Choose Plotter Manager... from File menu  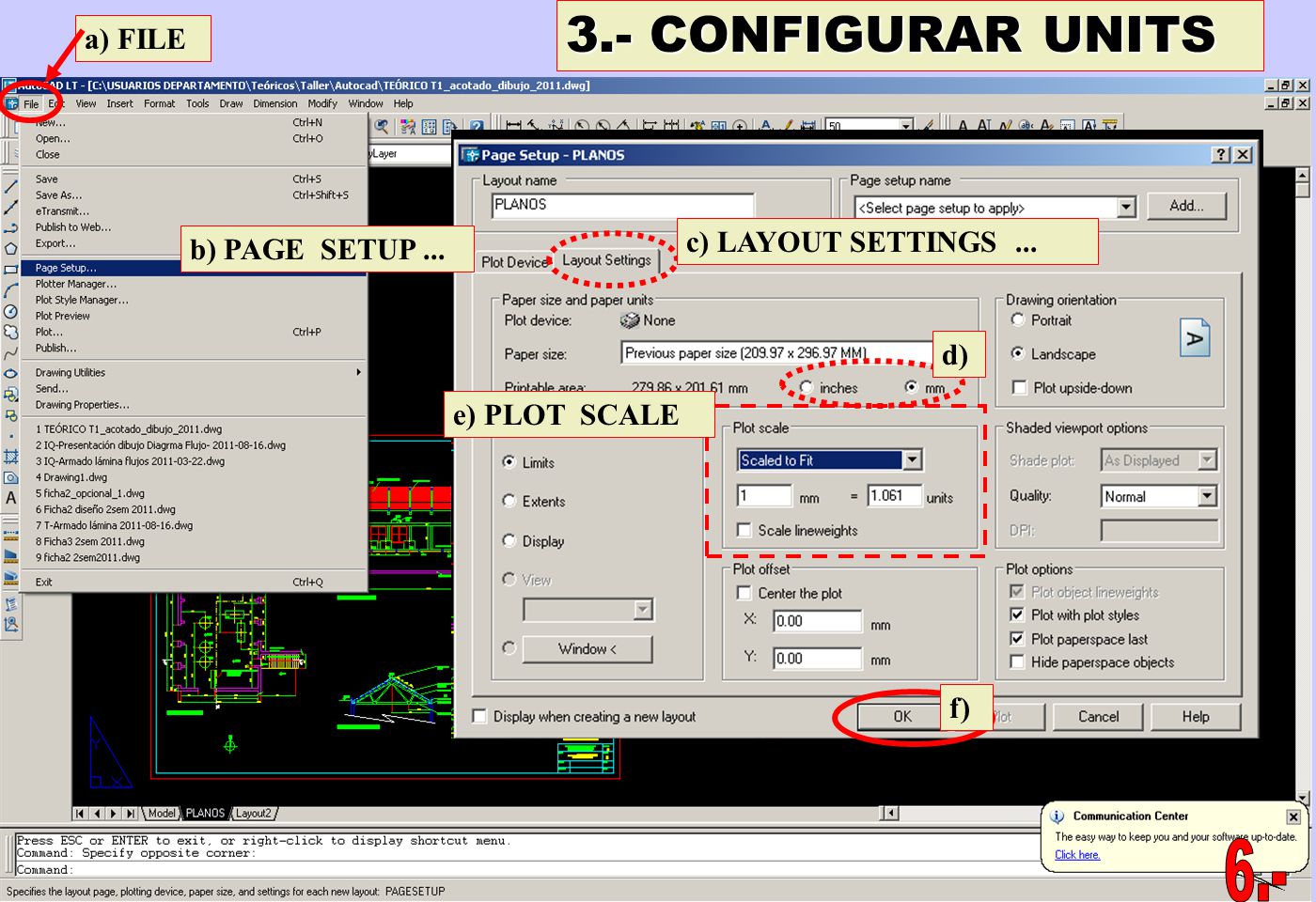pos(194,284)
